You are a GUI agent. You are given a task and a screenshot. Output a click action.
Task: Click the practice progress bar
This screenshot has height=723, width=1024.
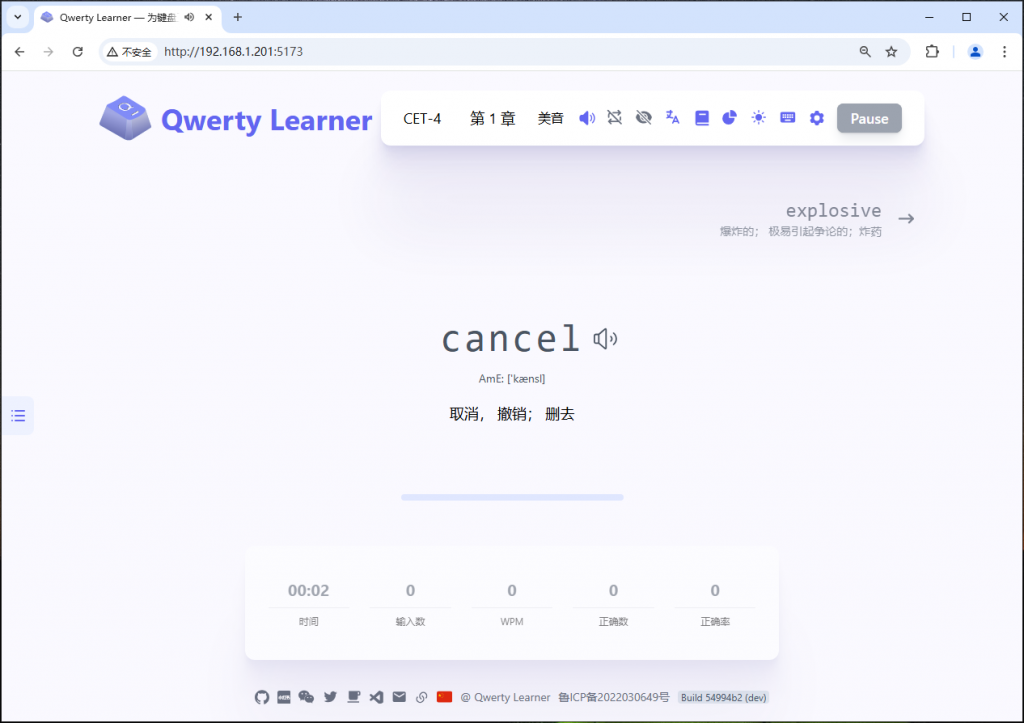click(511, 496)
